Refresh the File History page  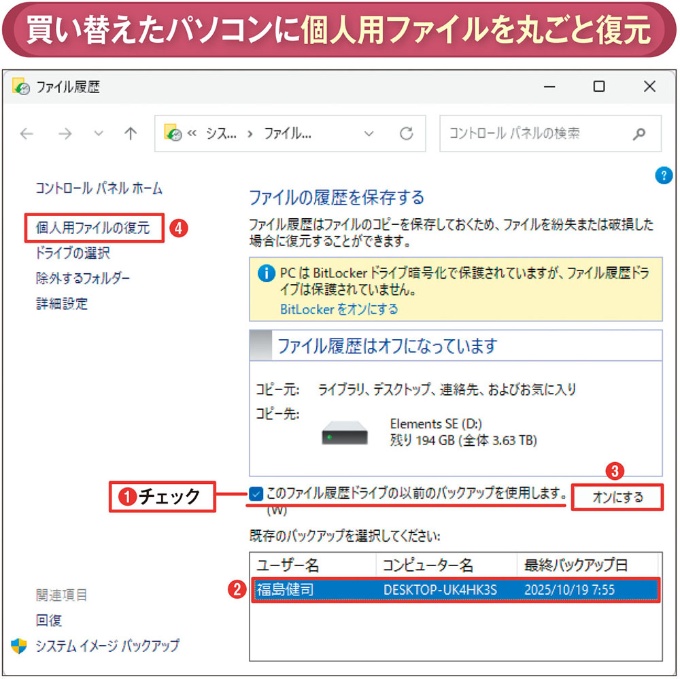(x=406, y=133)
